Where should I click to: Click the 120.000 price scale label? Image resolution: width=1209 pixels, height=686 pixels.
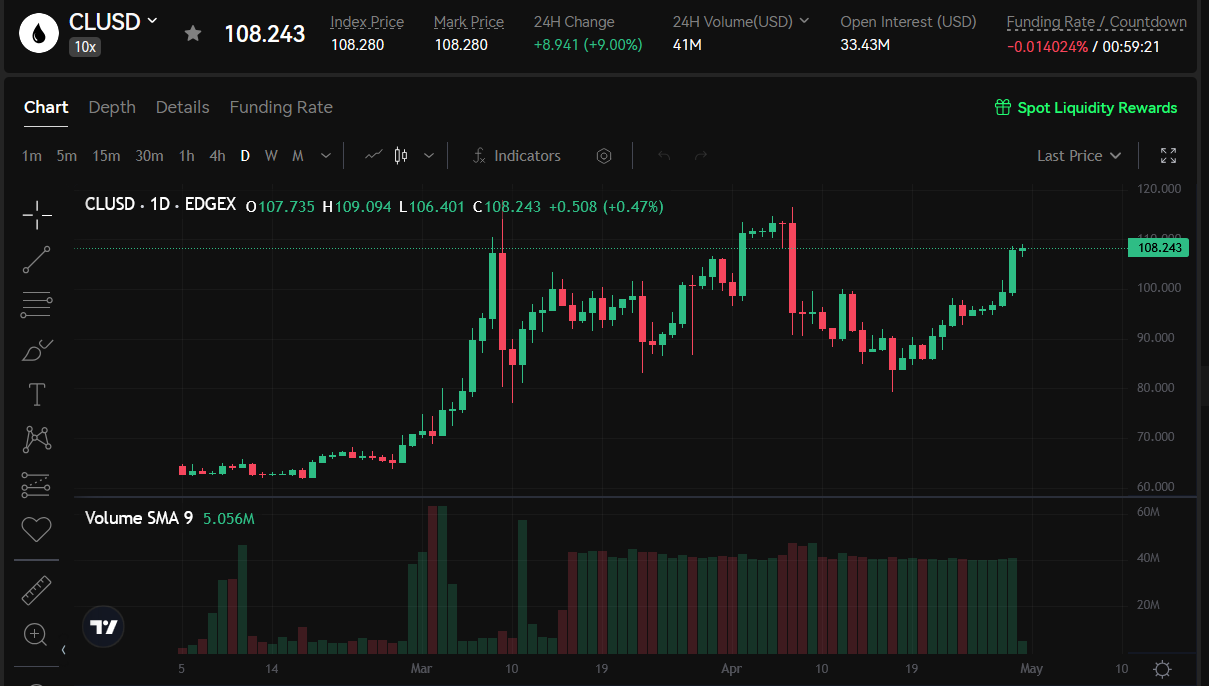click(1160, 188)
